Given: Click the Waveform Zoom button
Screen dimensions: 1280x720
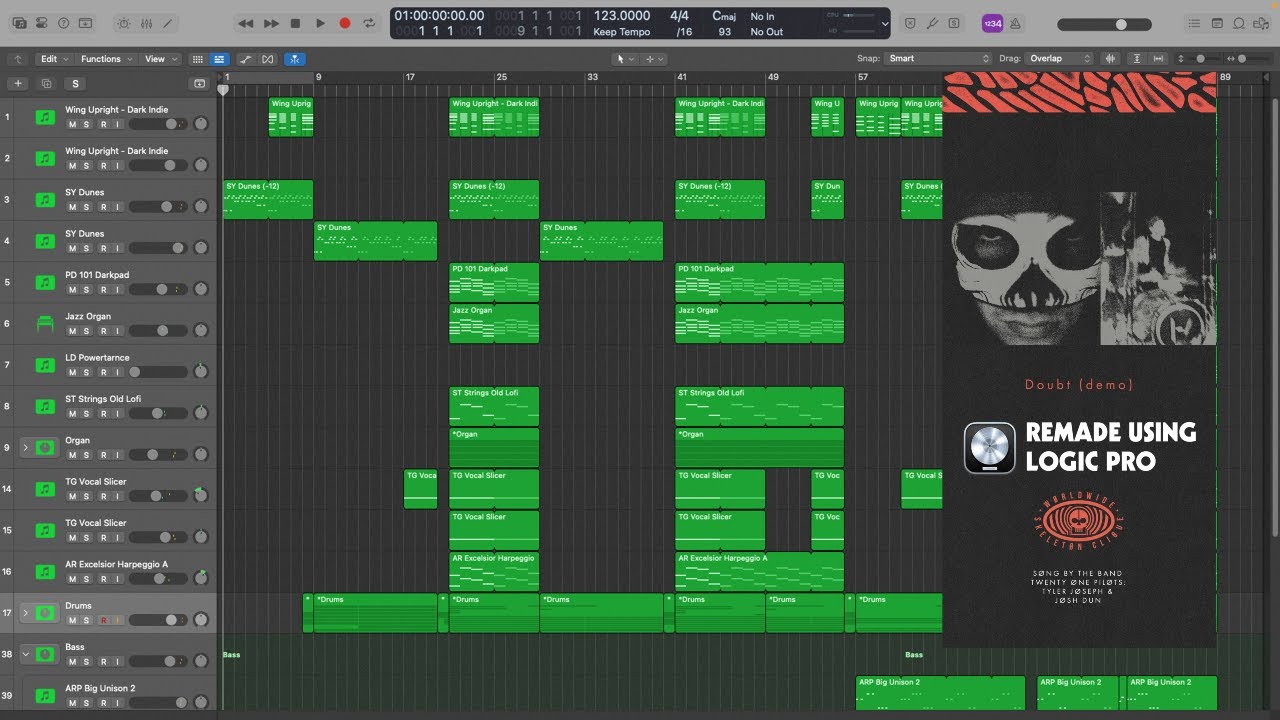Looking at the screenshot, I should click(x=1111, y=59).
